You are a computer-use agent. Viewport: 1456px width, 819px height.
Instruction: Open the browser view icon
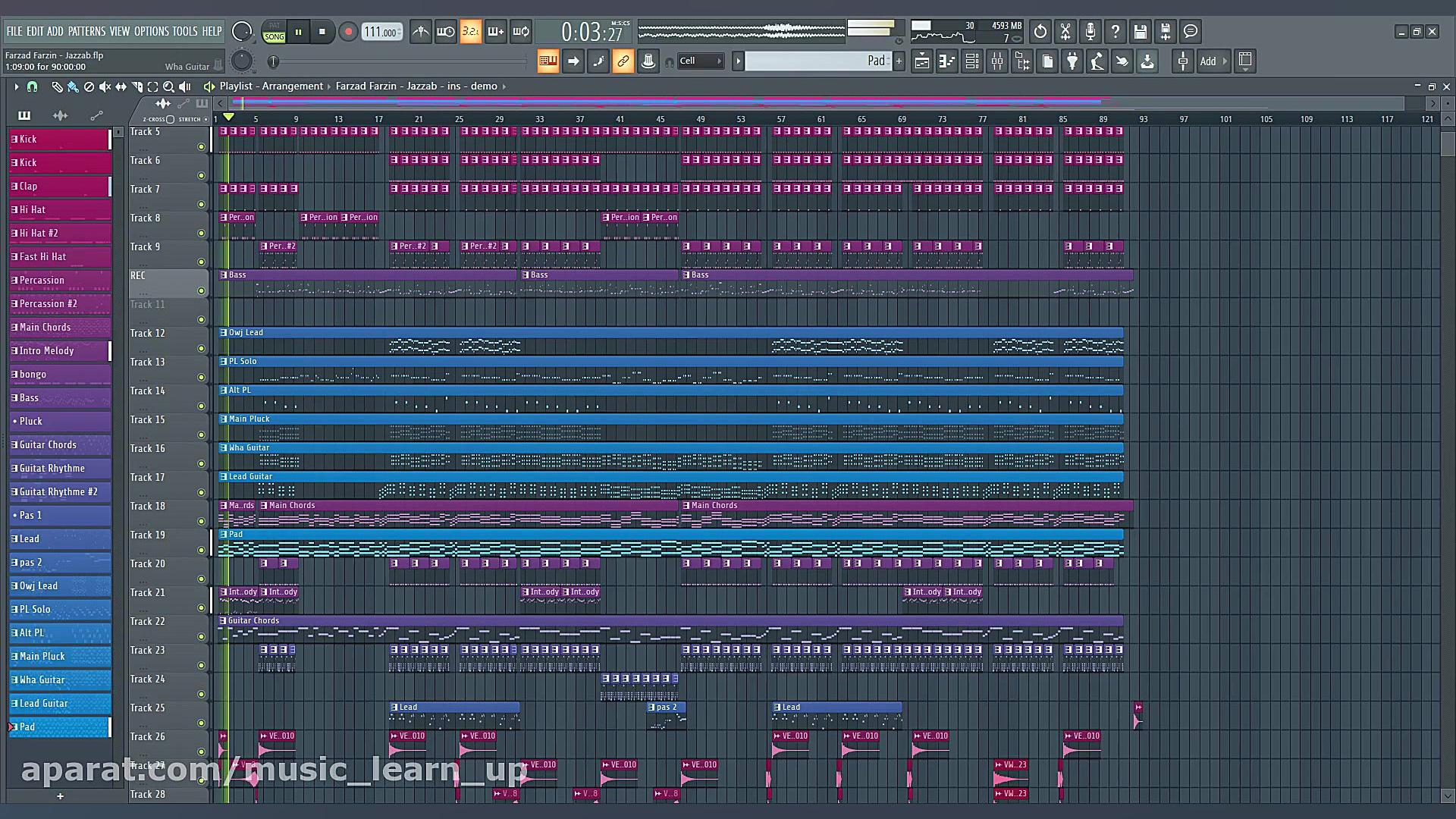click(1022, 61)
